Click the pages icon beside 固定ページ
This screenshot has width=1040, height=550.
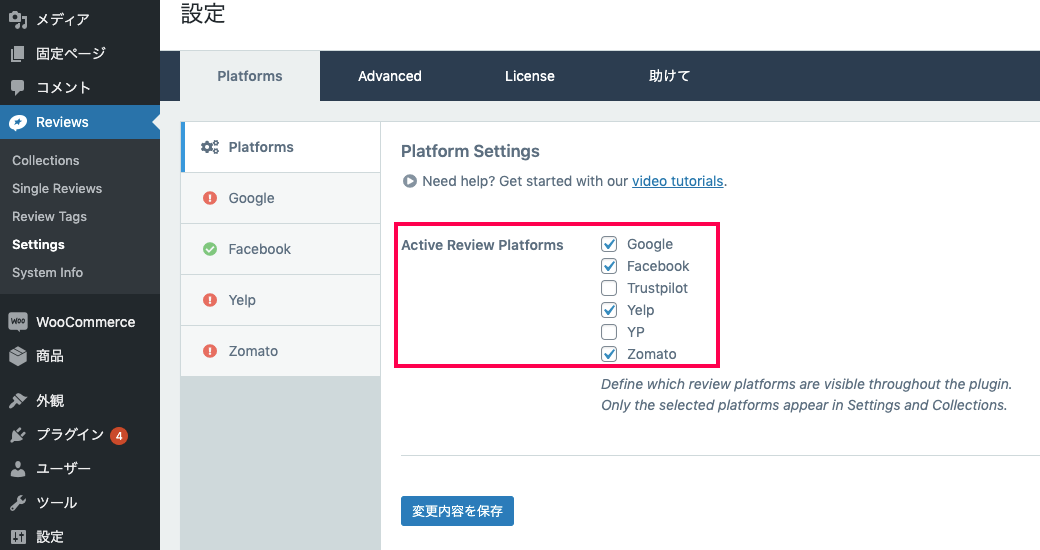click(18, 54)
